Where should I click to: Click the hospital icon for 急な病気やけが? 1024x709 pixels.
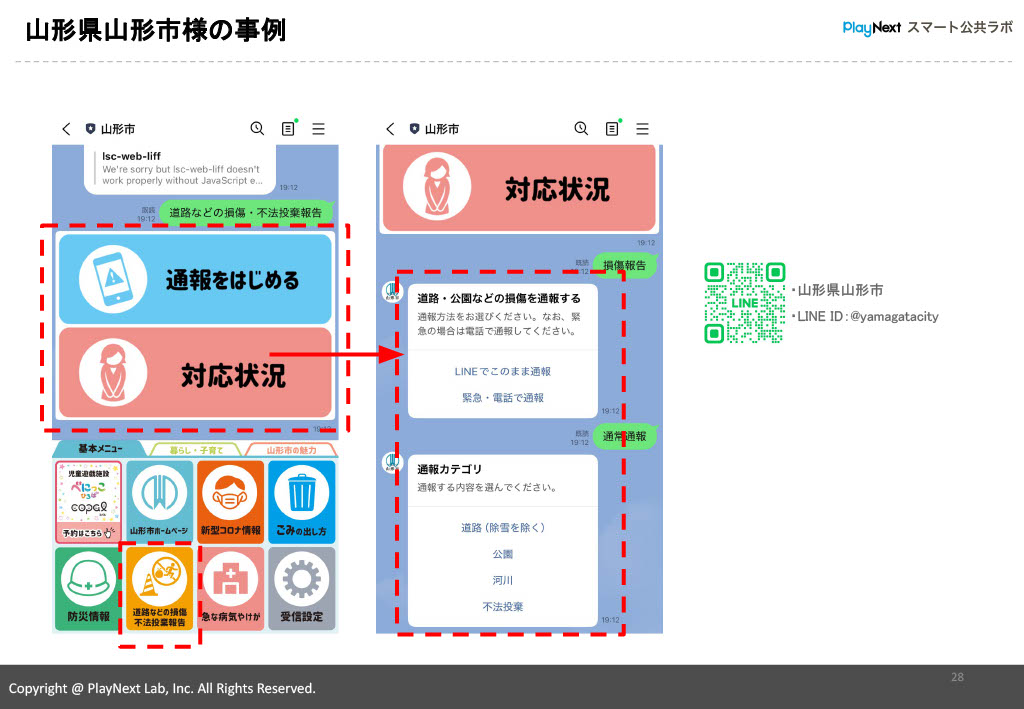[x=230, y=588]
